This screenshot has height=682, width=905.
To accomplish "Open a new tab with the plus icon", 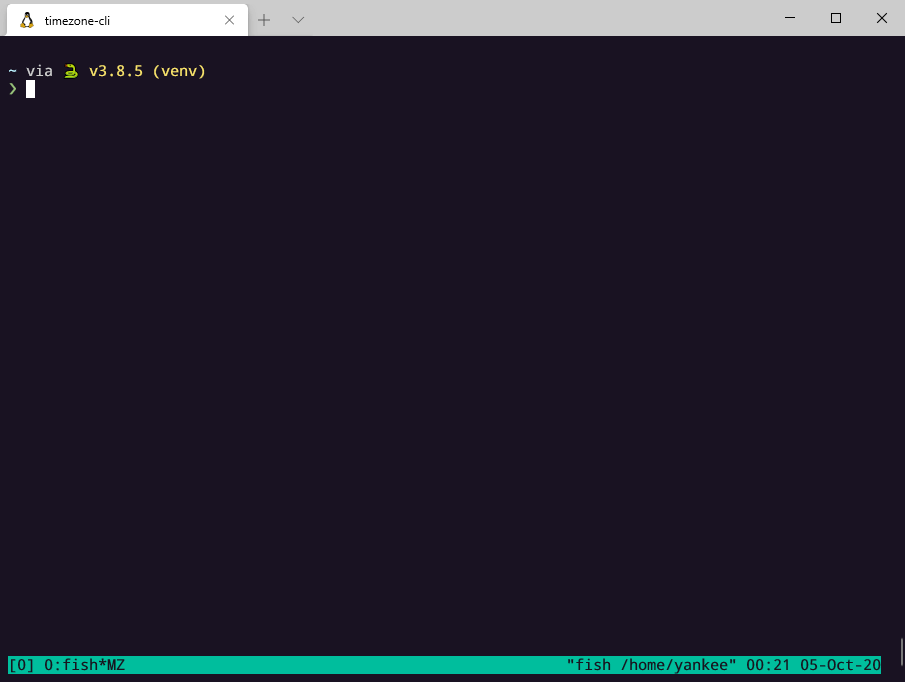I will point(263,18).
